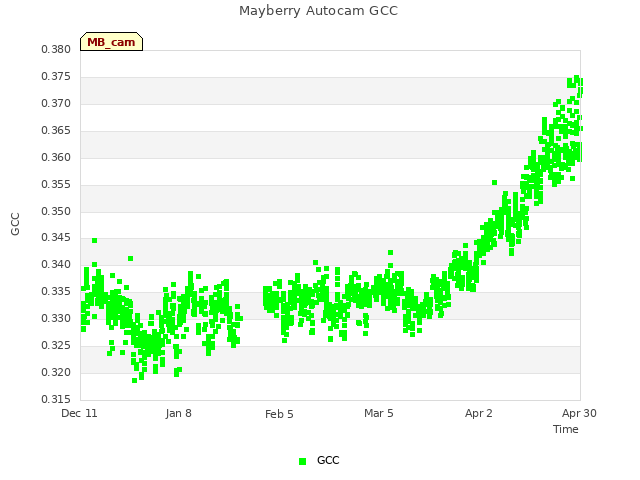Image resolution: width=640 pixels, height=480 pixels.
Task: Click the 0.345 y-axis value
Action: 56,238
